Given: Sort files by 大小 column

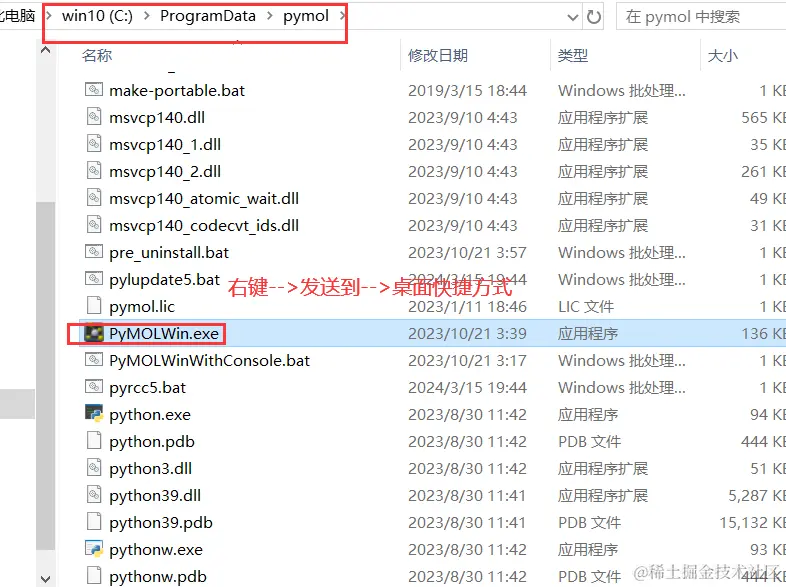Looking at the screenshot, I should [x=722, y=55].
